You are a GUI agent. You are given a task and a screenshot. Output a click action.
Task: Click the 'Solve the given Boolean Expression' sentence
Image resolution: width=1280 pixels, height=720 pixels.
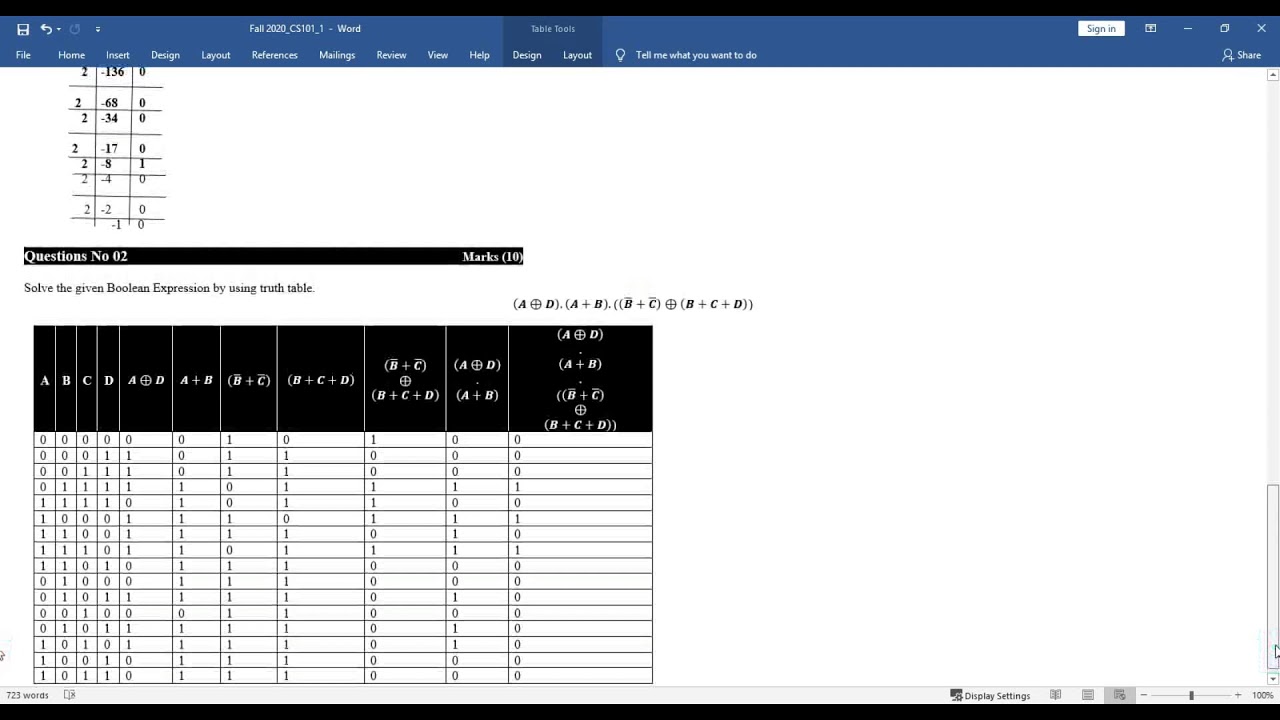169,288
